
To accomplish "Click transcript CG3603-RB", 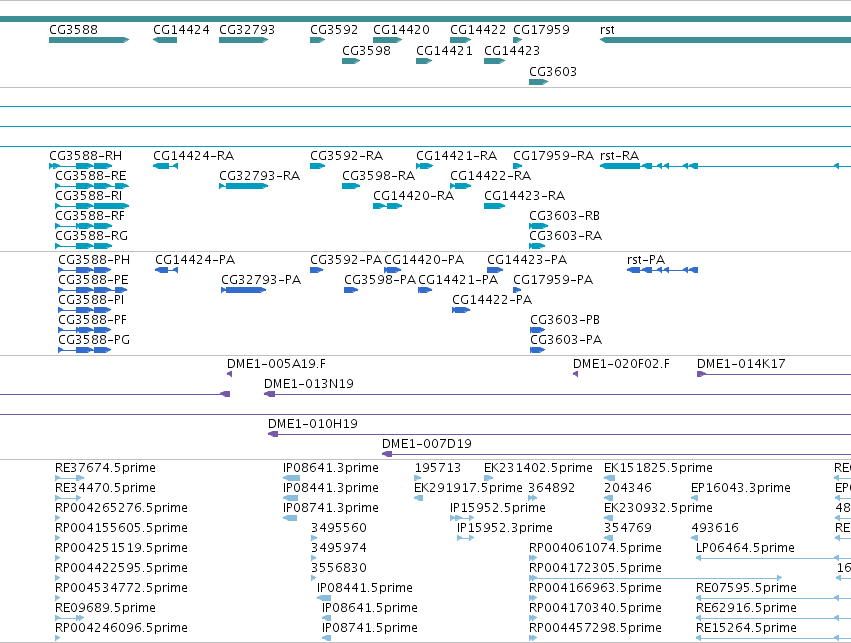I will 564,216.
